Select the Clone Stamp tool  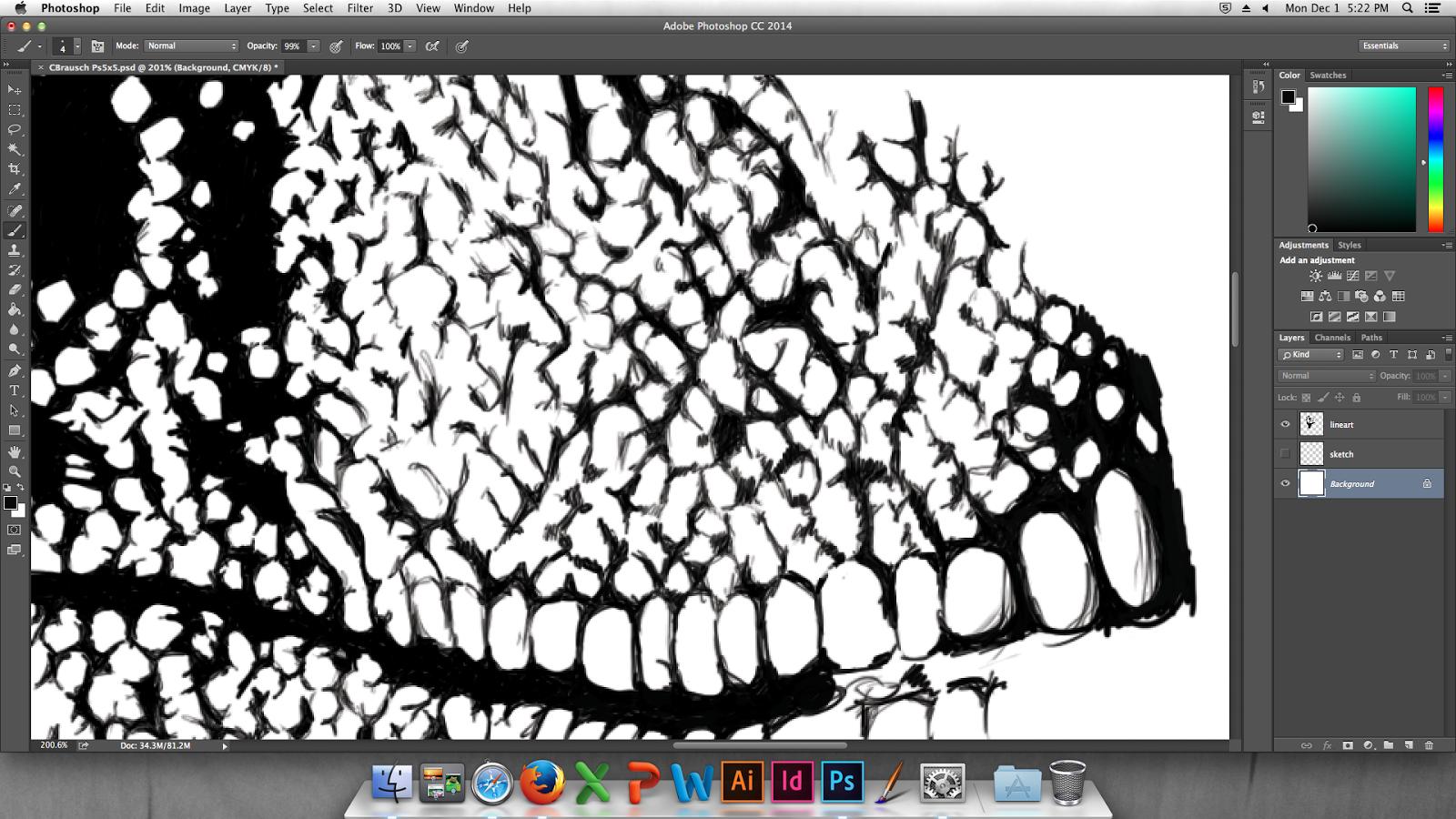pyautogui.click(x=15, y=250)
